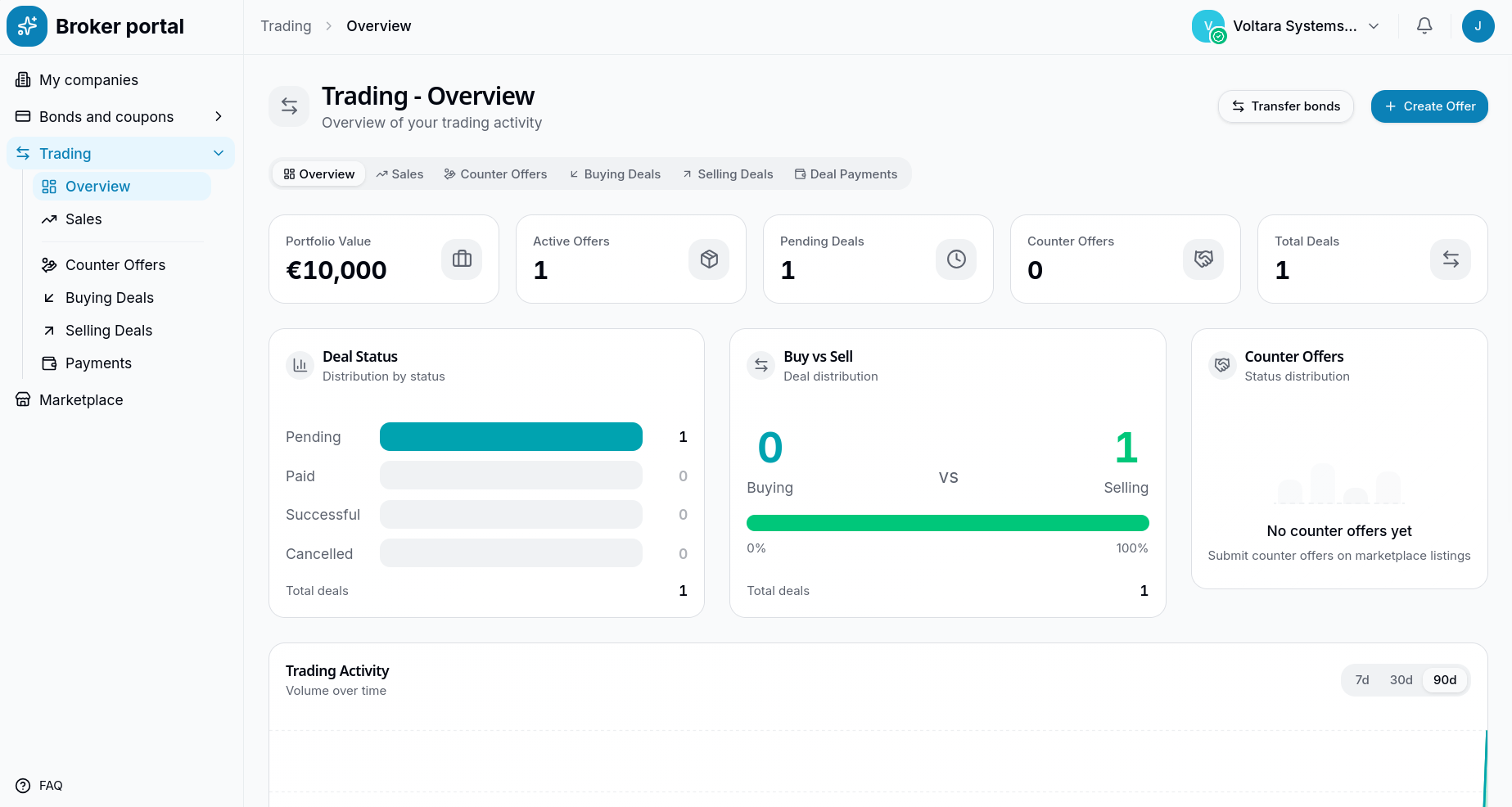
Task: Click the Portfolio Value briefcase icon
Action: click(462, 259)
